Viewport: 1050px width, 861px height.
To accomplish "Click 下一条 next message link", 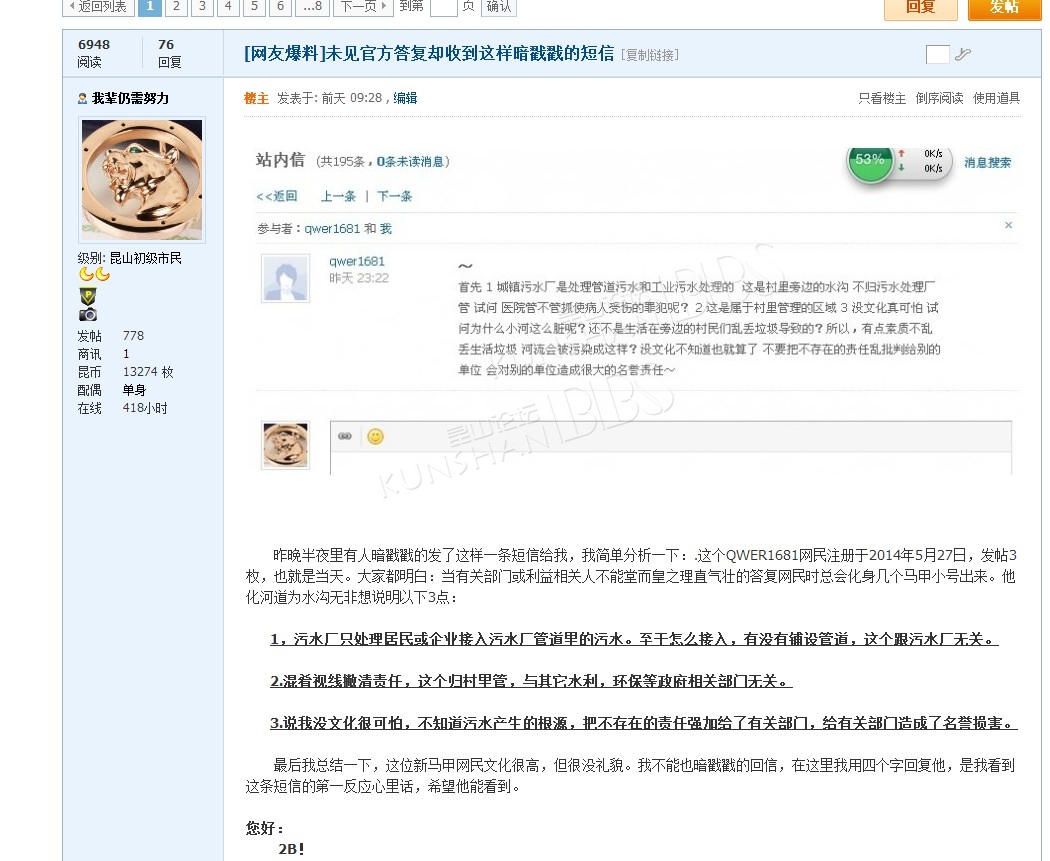I will coord(394,196).
